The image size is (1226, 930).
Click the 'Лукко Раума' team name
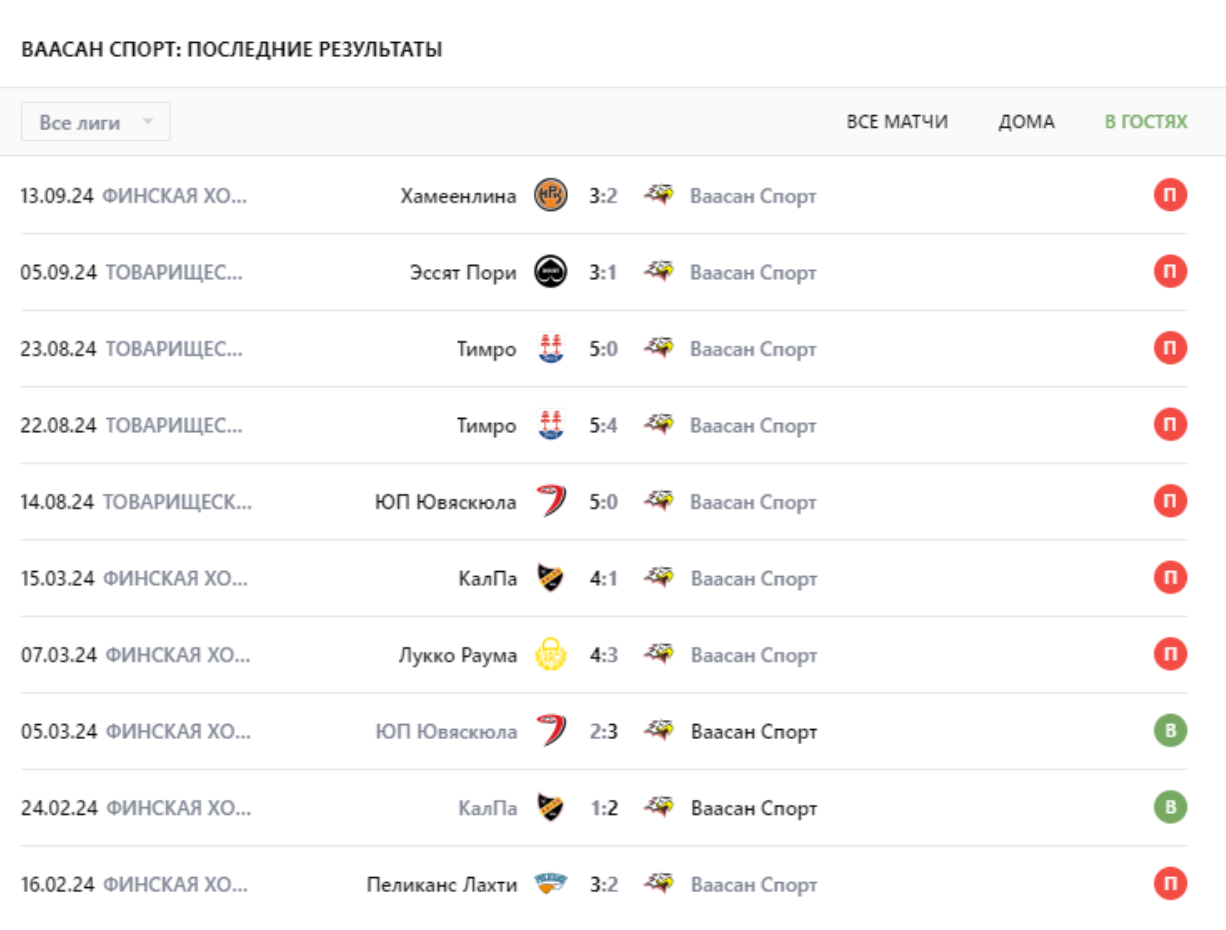click(x=458, y=655)
